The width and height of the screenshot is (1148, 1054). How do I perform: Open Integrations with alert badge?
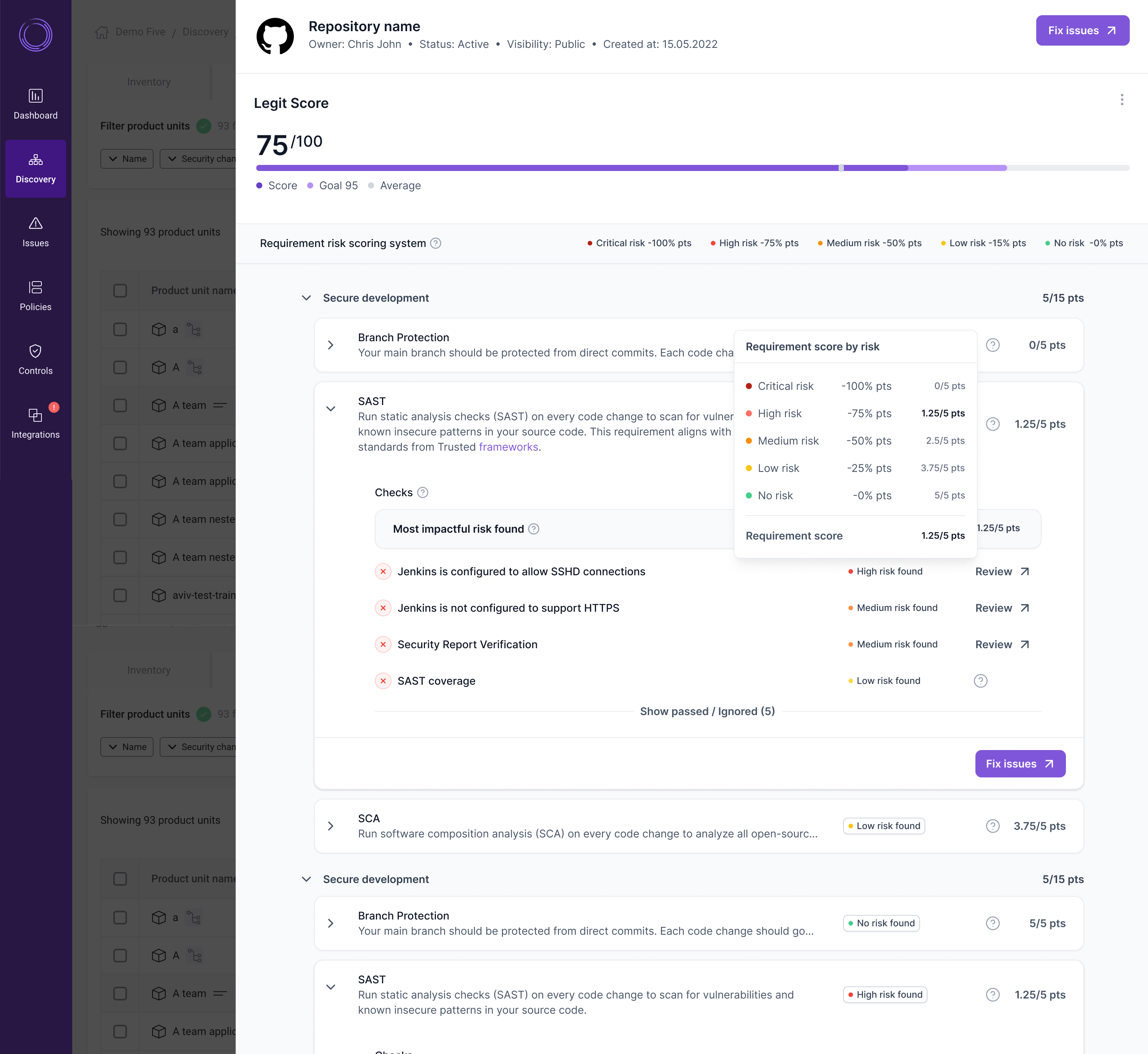pos(35,423)
